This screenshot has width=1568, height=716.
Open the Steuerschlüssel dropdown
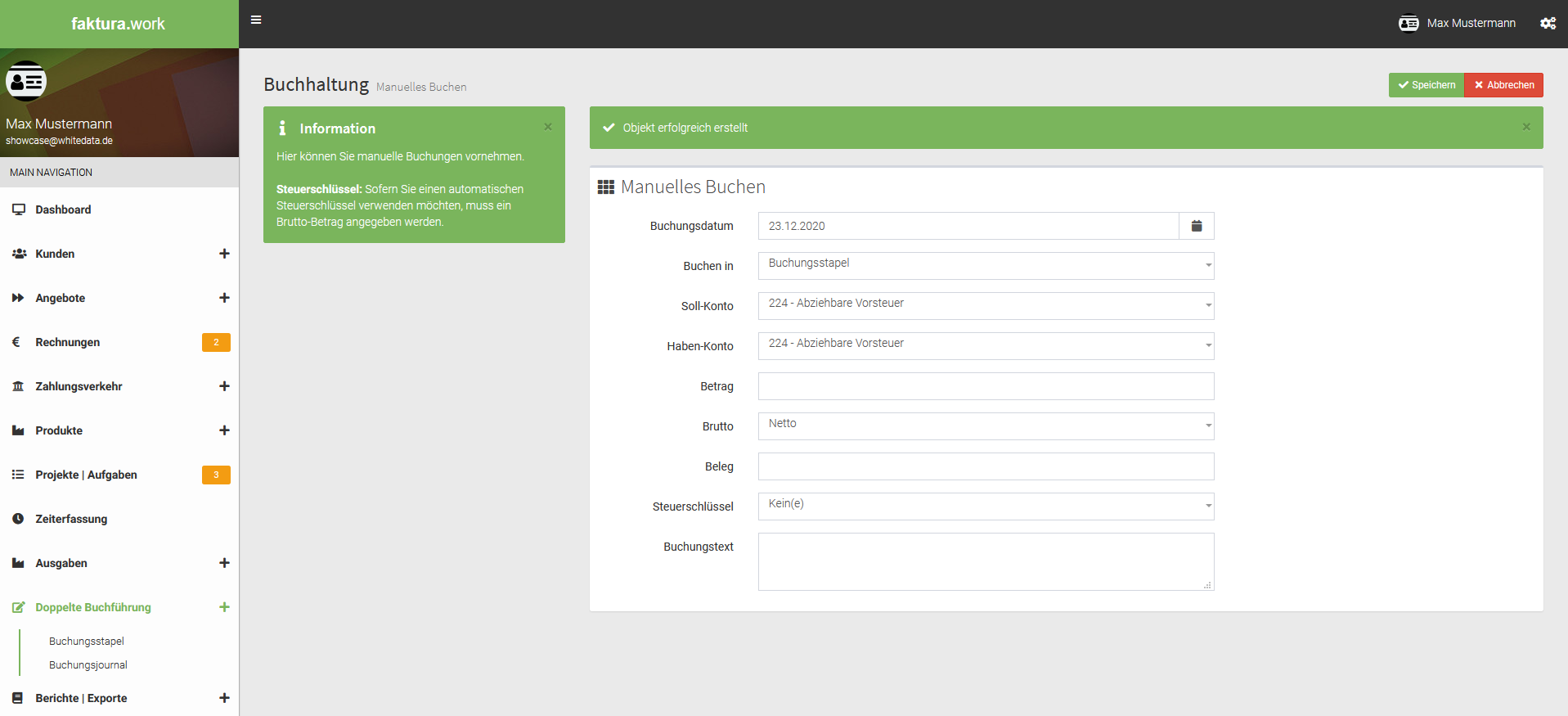[986, 507]
